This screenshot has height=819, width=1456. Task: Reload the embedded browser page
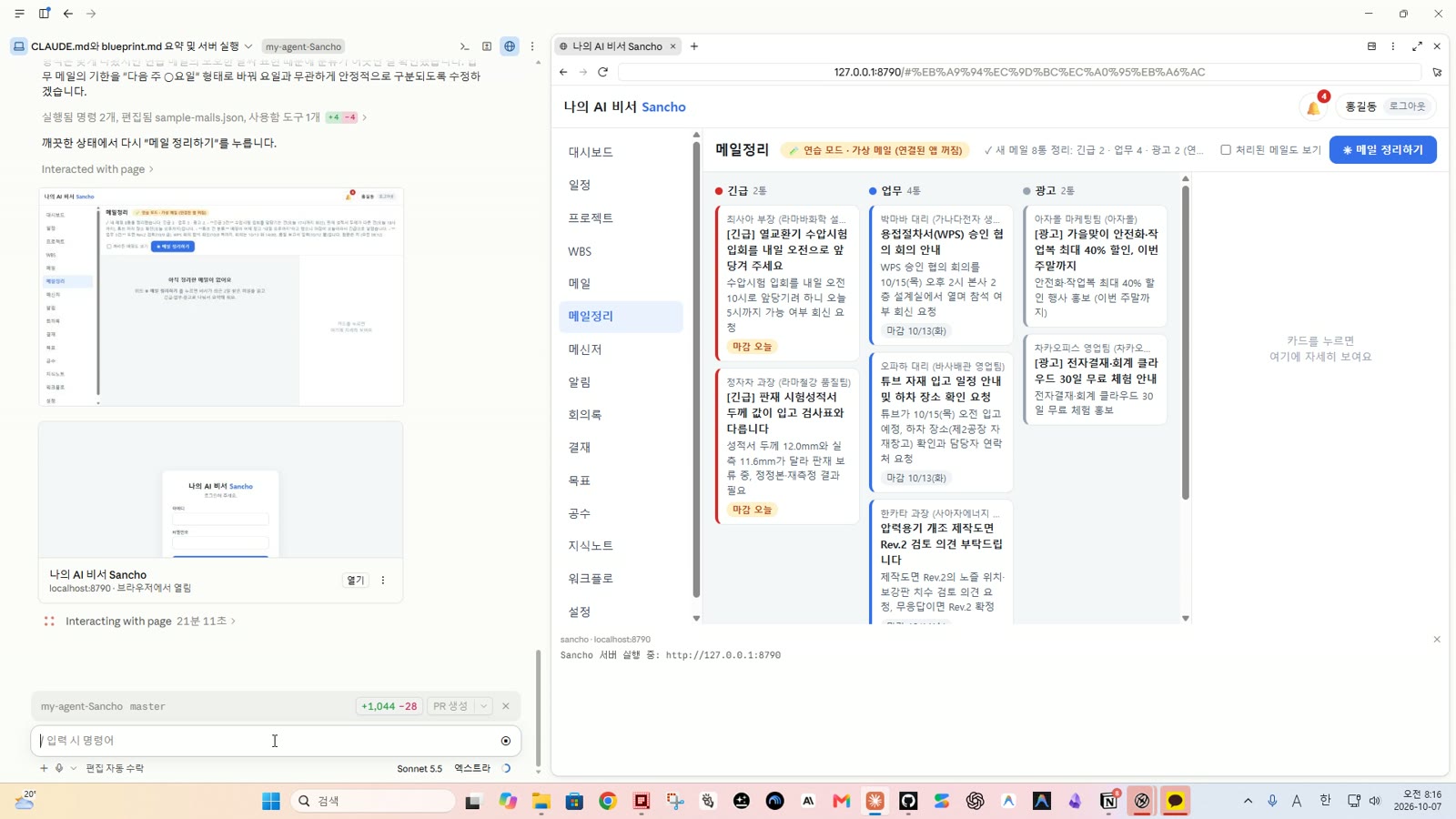point(602,72)
